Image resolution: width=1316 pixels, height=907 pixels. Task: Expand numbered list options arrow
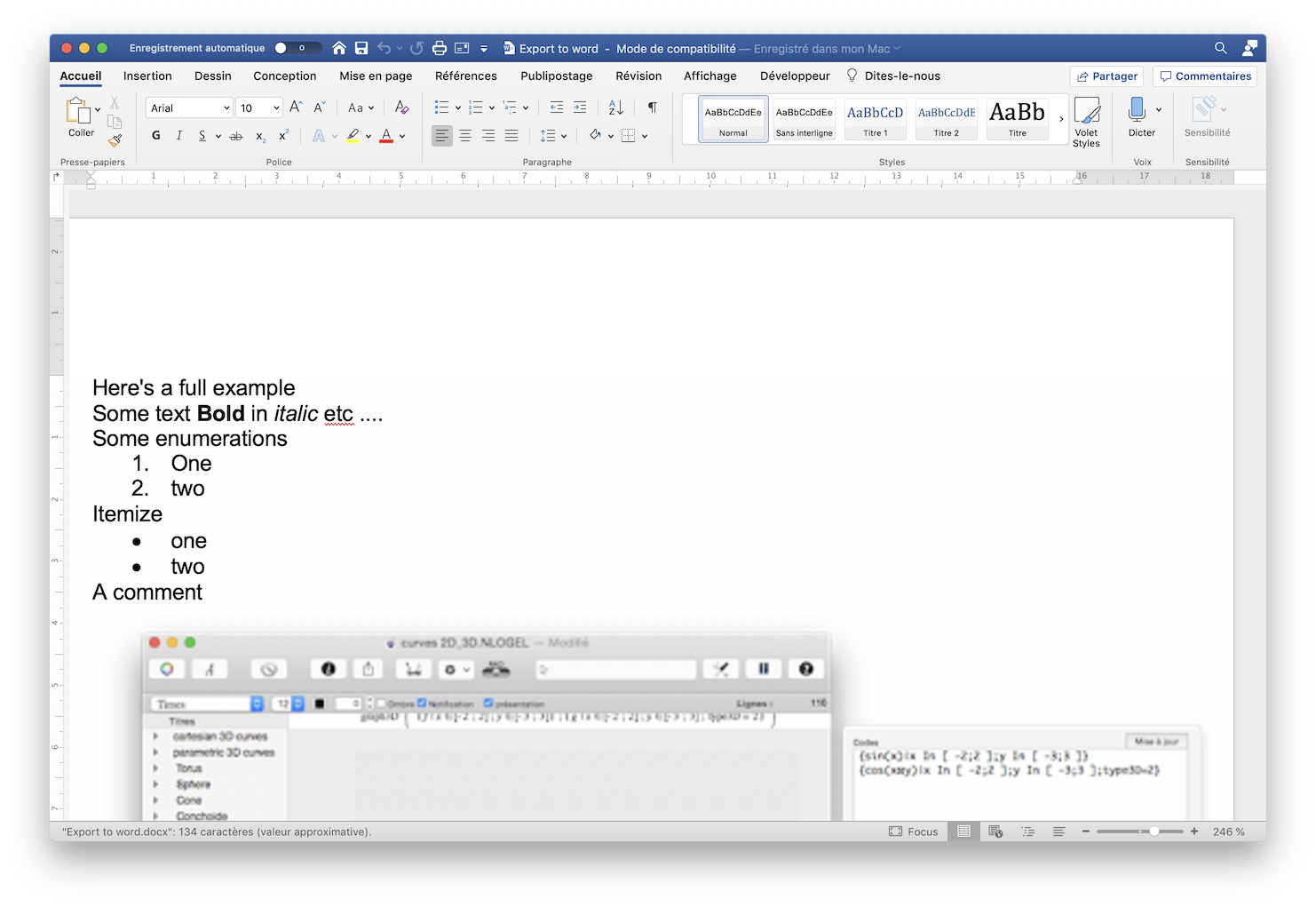click(492, 108)
